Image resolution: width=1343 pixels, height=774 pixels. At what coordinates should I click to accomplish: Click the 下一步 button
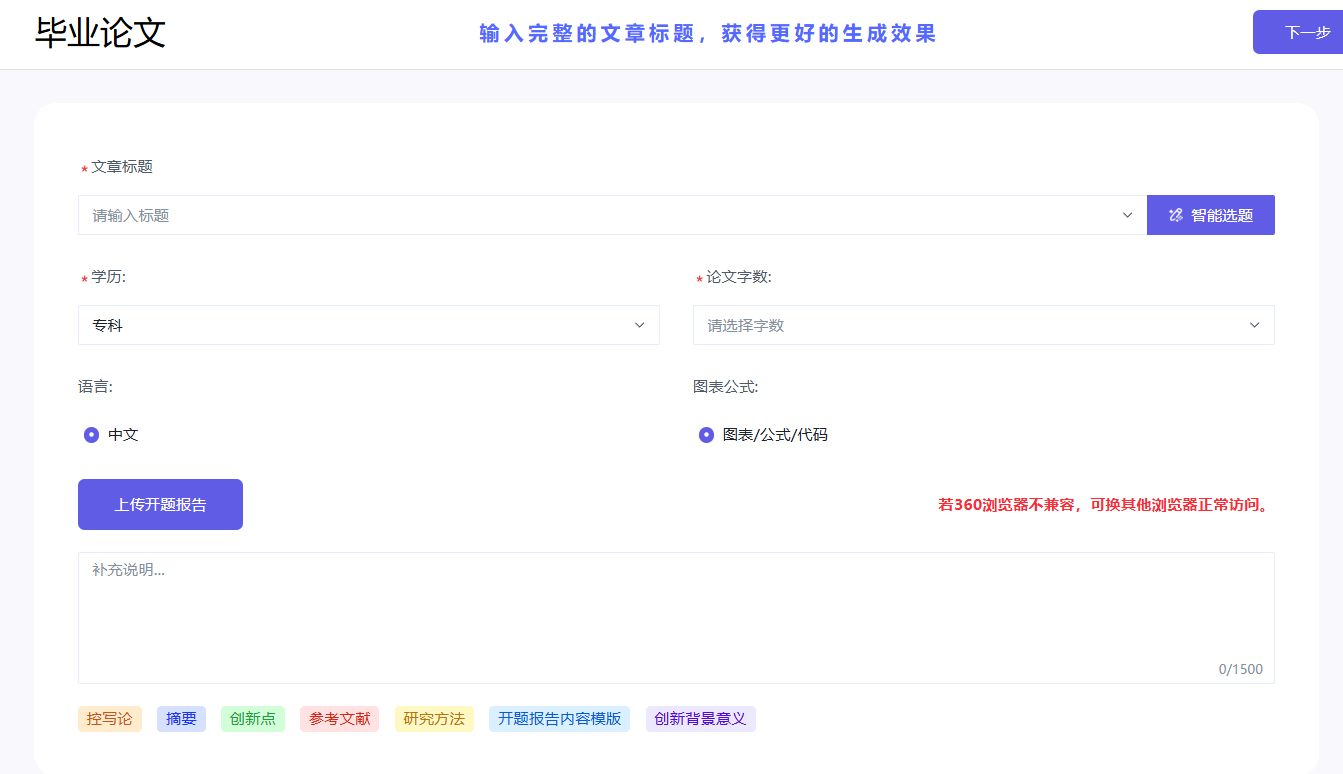(x=1298, y=32)
